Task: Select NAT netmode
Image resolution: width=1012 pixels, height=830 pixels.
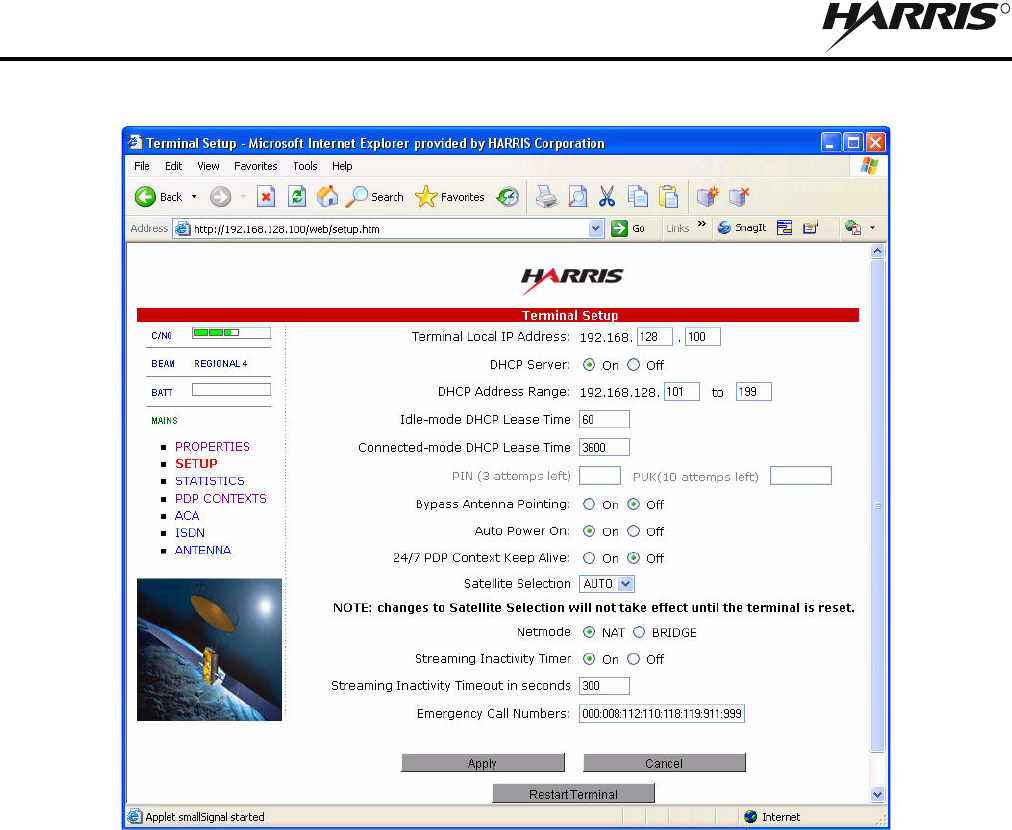Action: click(x=589, y=632)
